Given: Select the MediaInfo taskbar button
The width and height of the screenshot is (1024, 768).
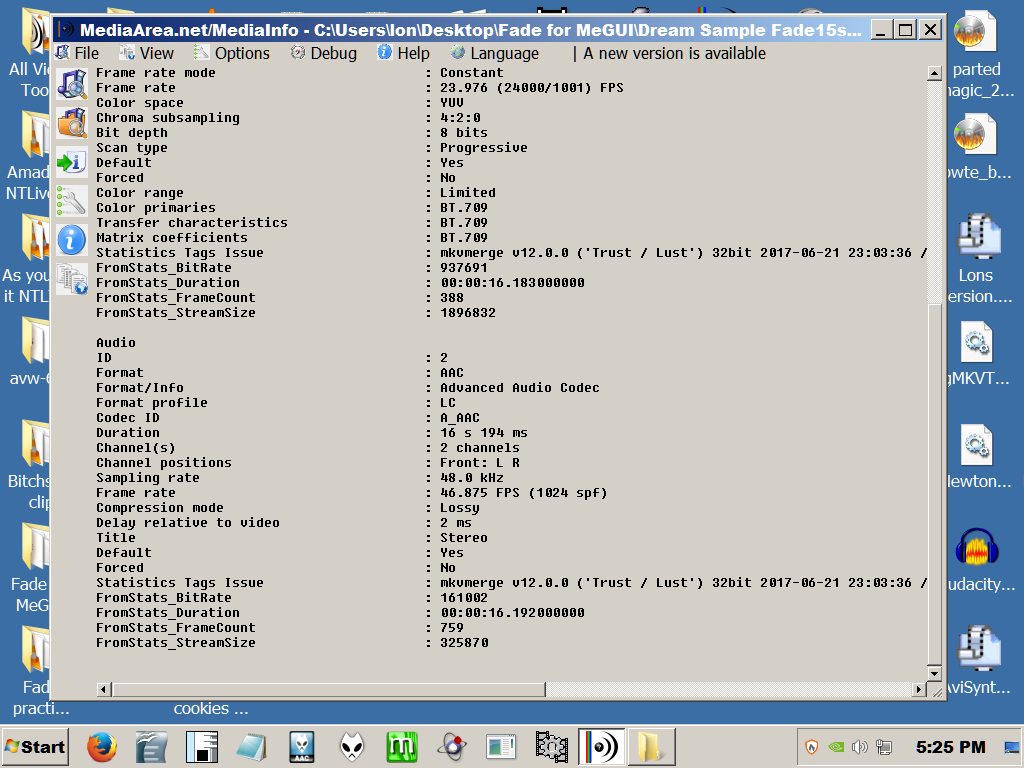Looking at the screenshot, I should pos(601,747).
